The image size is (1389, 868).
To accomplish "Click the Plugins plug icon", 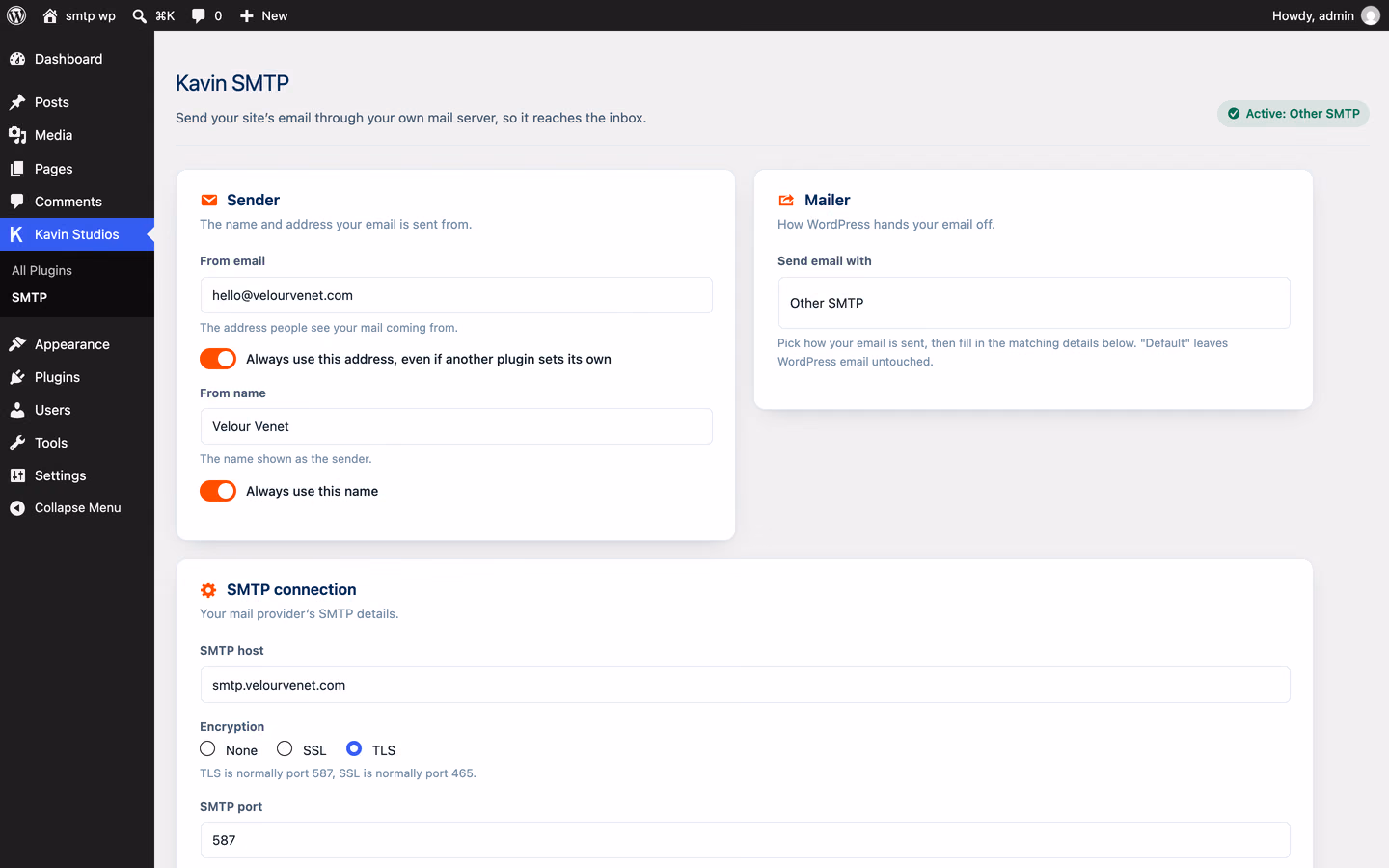I will (17, 377).
